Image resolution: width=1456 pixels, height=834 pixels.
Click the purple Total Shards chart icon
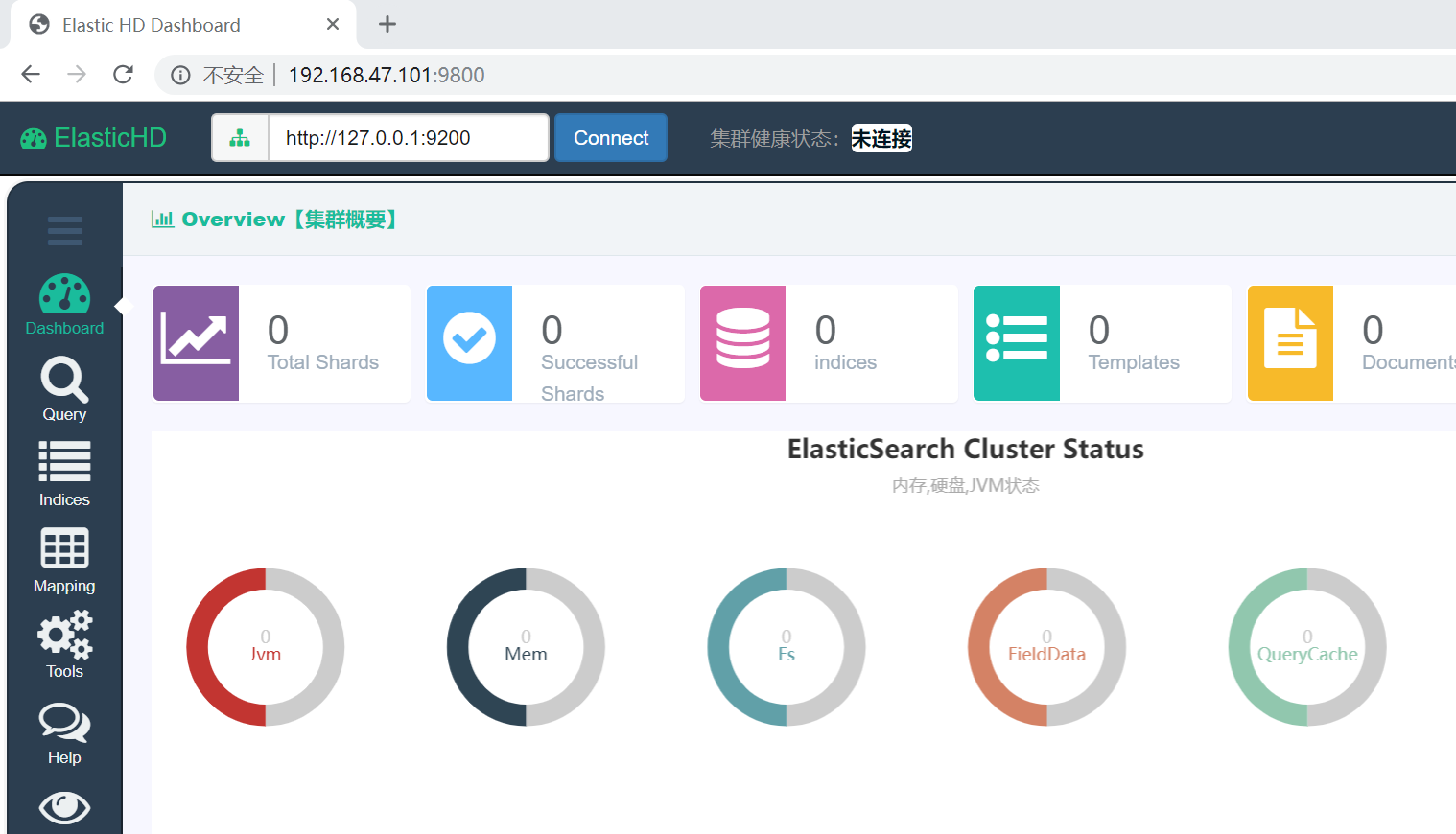[196, 343]
